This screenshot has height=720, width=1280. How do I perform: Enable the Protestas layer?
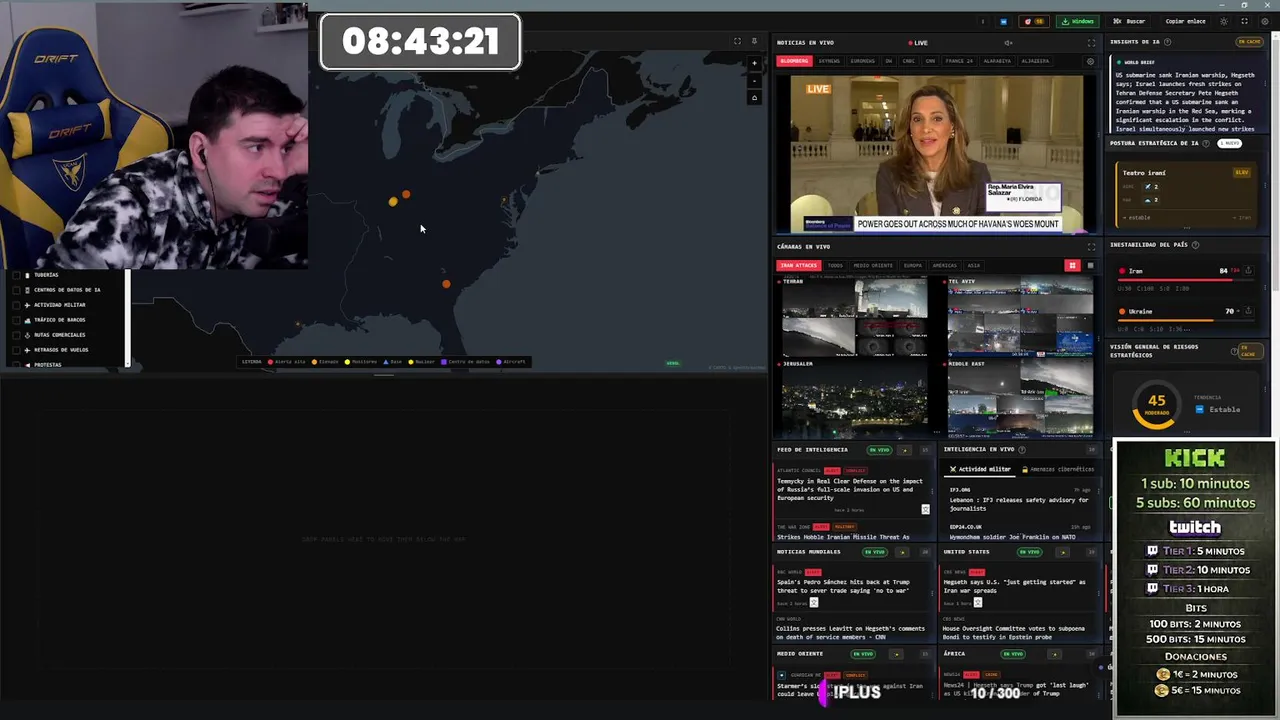[16, 365]
